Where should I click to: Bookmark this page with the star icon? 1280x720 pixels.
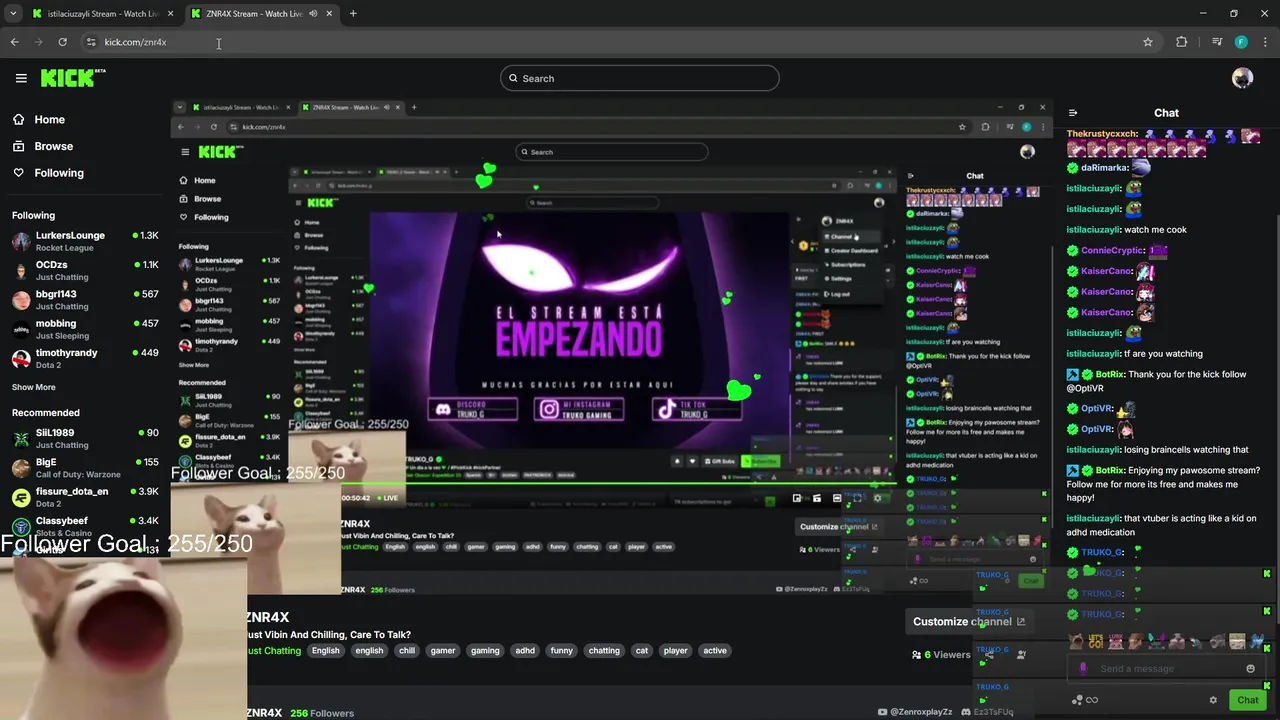pyautogui.click(x=1148, y=42)
